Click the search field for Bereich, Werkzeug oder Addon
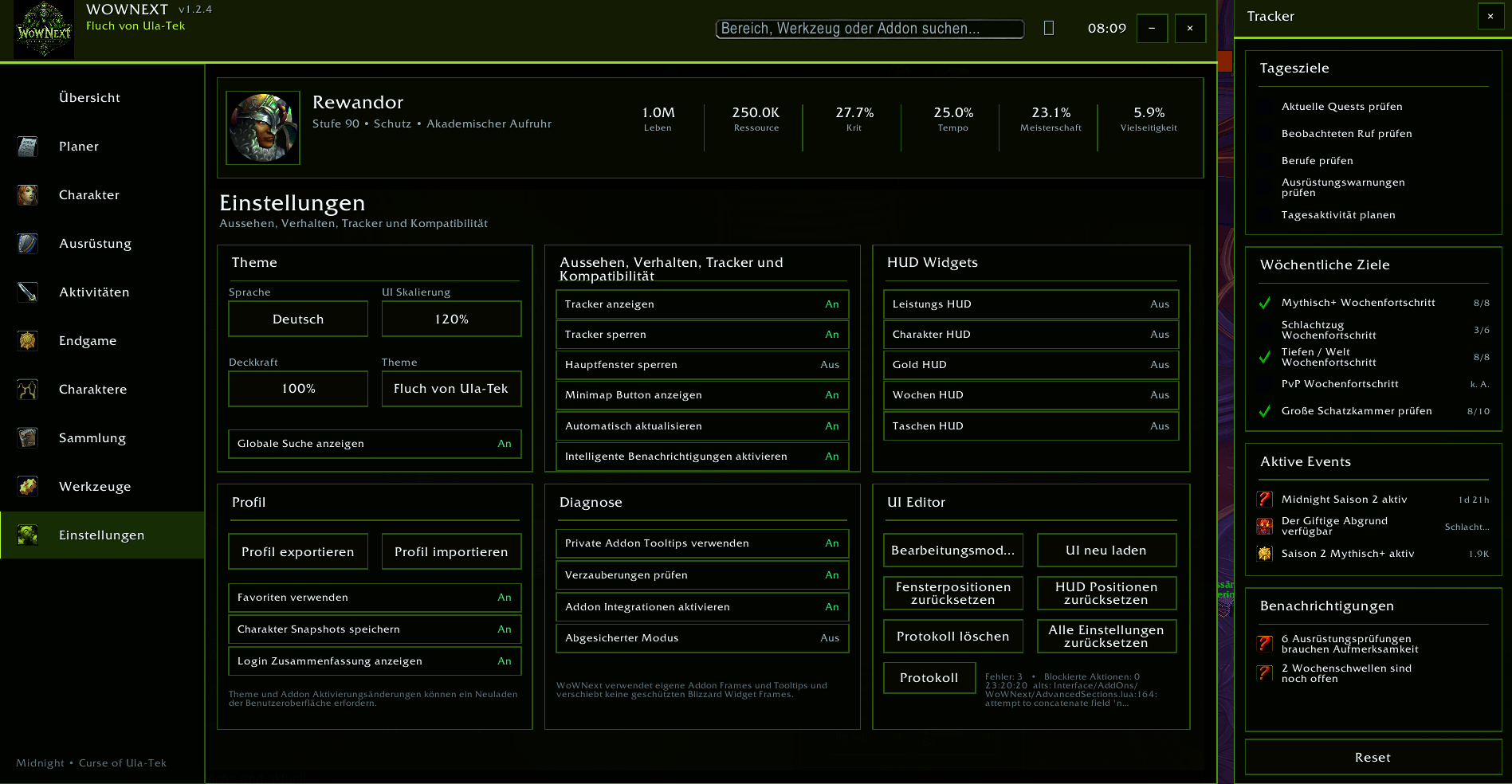This screenshot has width=1512, height=784. (x=870, y=29)
